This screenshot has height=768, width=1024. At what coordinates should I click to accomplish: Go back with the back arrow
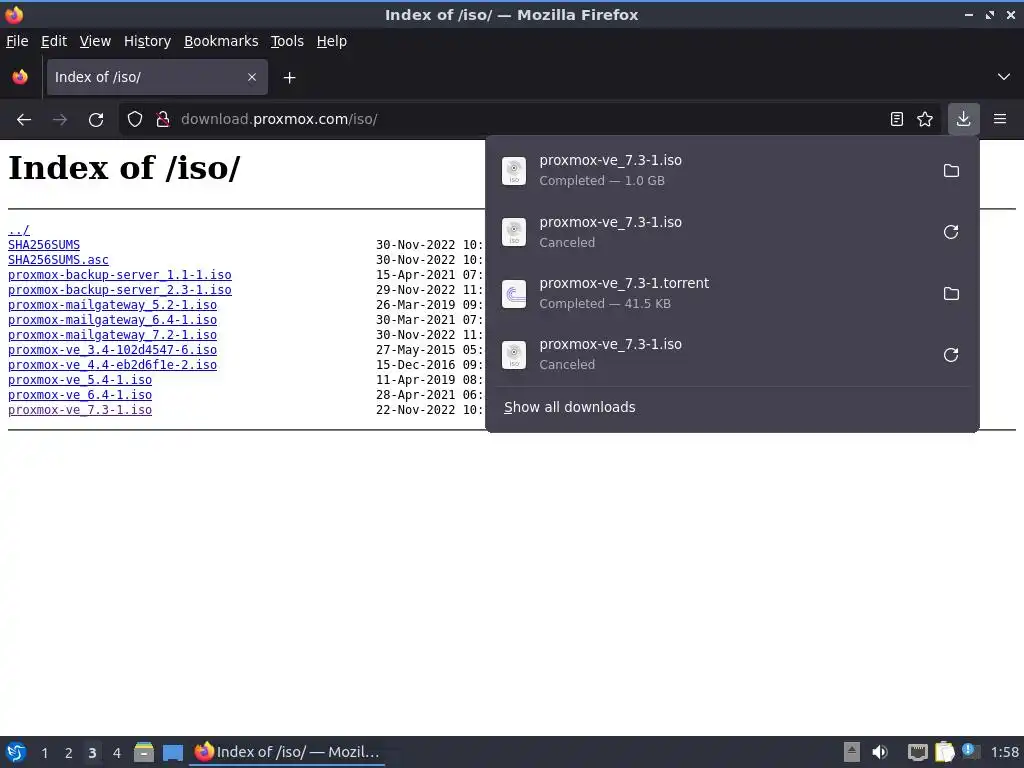pos(24,120)
